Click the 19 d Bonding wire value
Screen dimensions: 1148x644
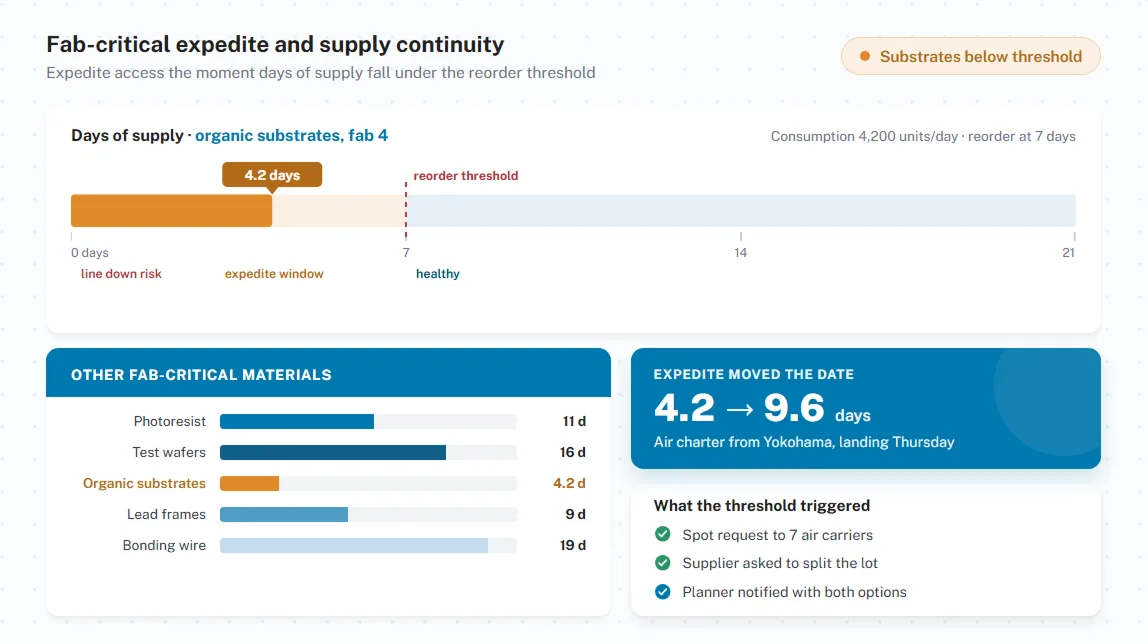573,545
